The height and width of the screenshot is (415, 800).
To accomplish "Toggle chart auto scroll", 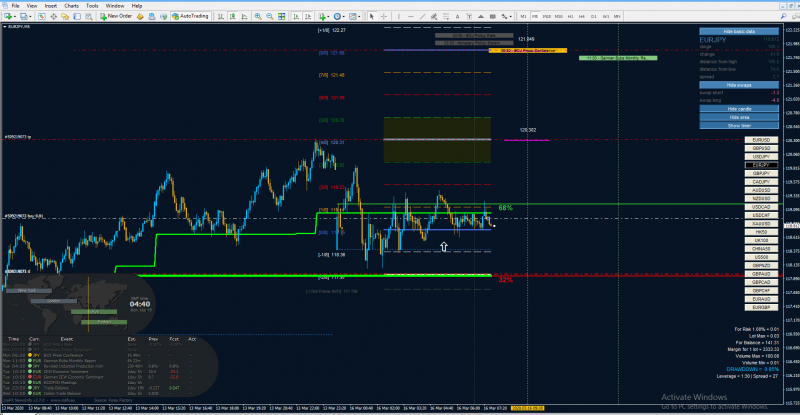I will pyautogui.click(x=296, y=16).
